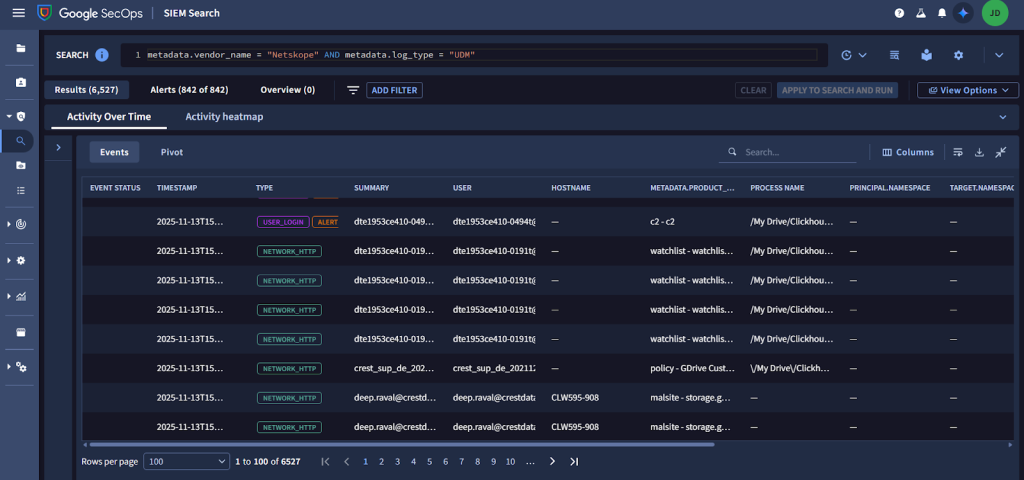Click the crest_sup_de user cell

click(494, 368)
